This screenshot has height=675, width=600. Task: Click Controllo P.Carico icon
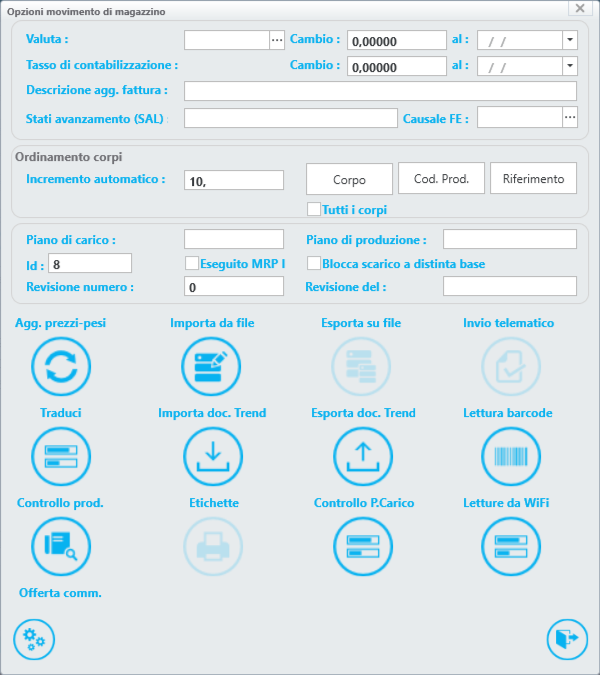[362, 546]
